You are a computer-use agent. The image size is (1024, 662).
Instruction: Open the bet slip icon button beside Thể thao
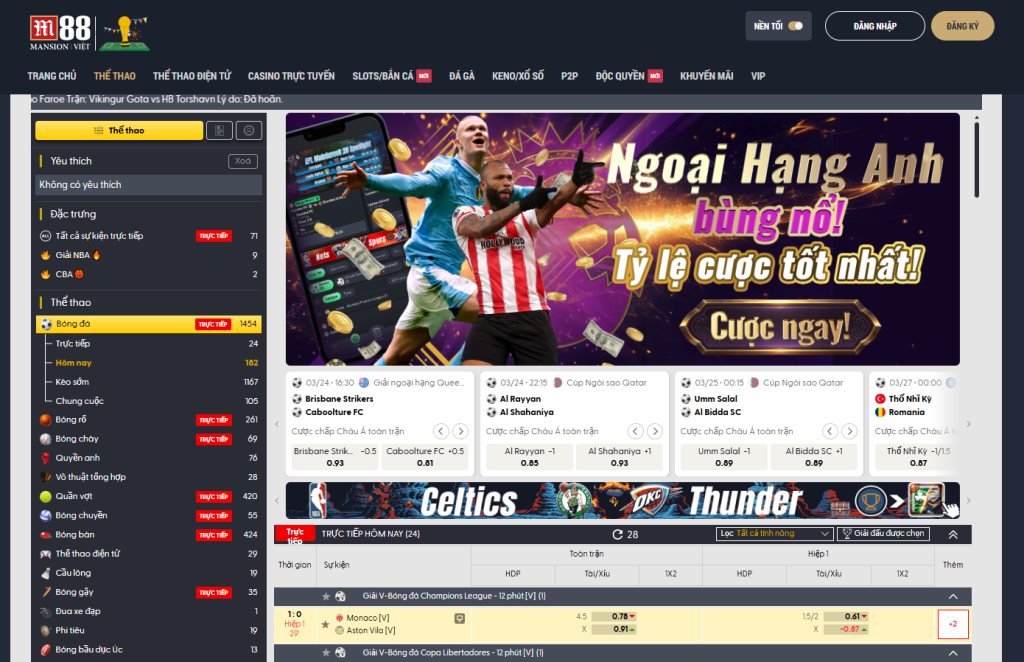coord(219,131)
